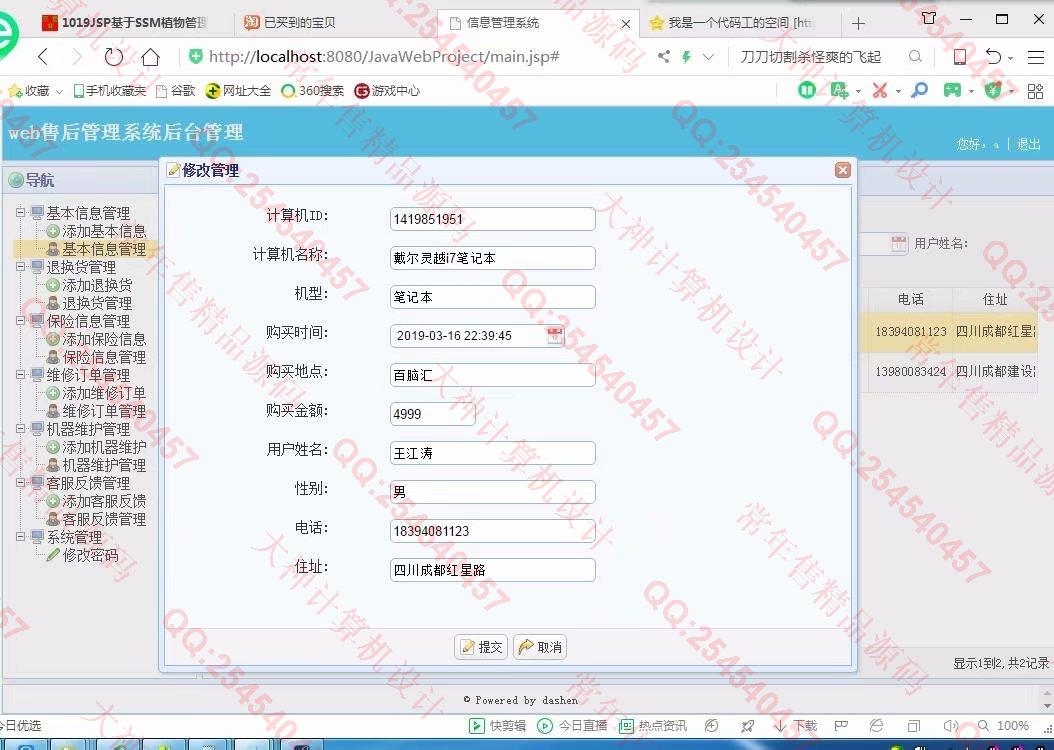Go to browser home page icon
Screen dimensions: 1054x750
pyautogui.click(x=151, y=57)
